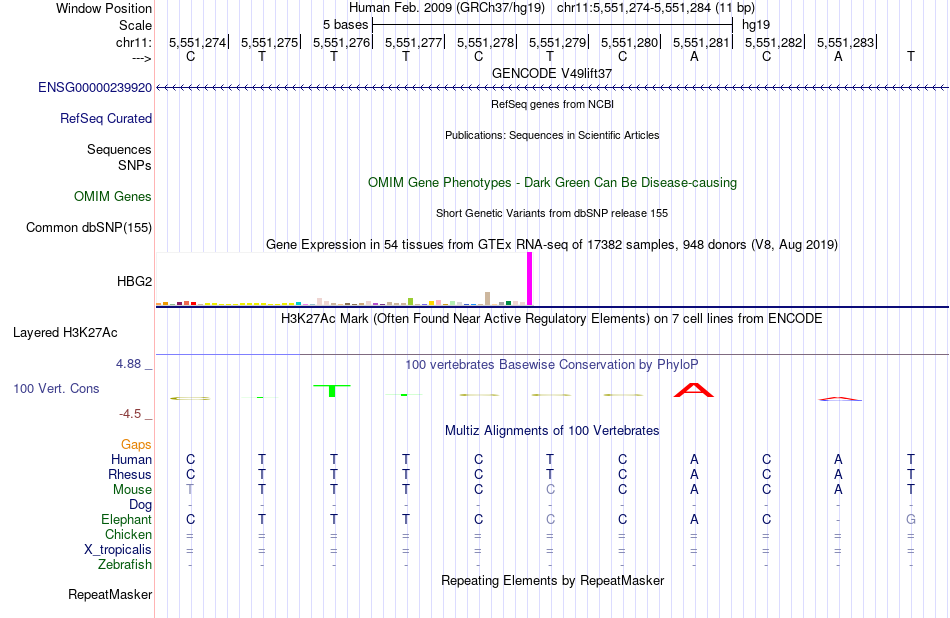Screen dimensions: 950x618
Task: Click the bright green bar in HBG2 expression chart
Action: click(x=411, y=301)
